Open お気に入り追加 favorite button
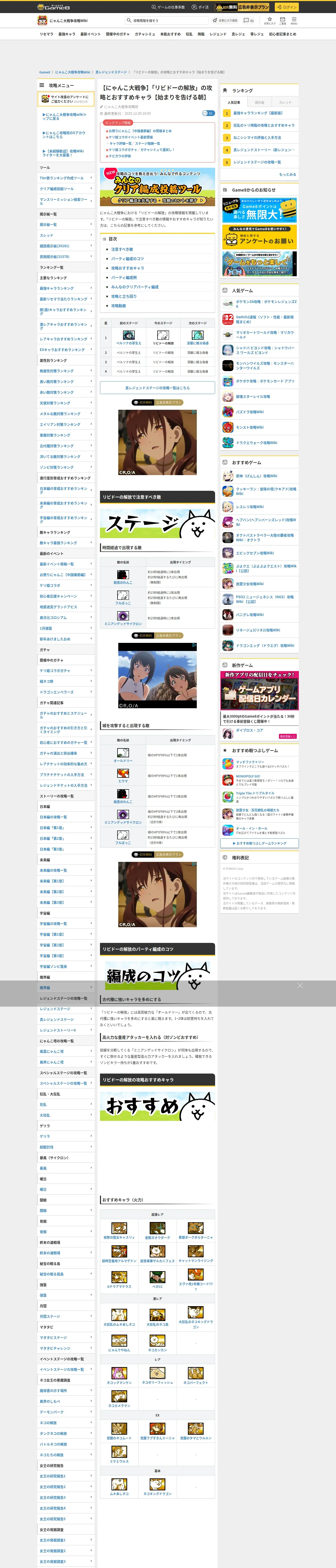Screen dimensions: 336x1568 coord(225,21)
